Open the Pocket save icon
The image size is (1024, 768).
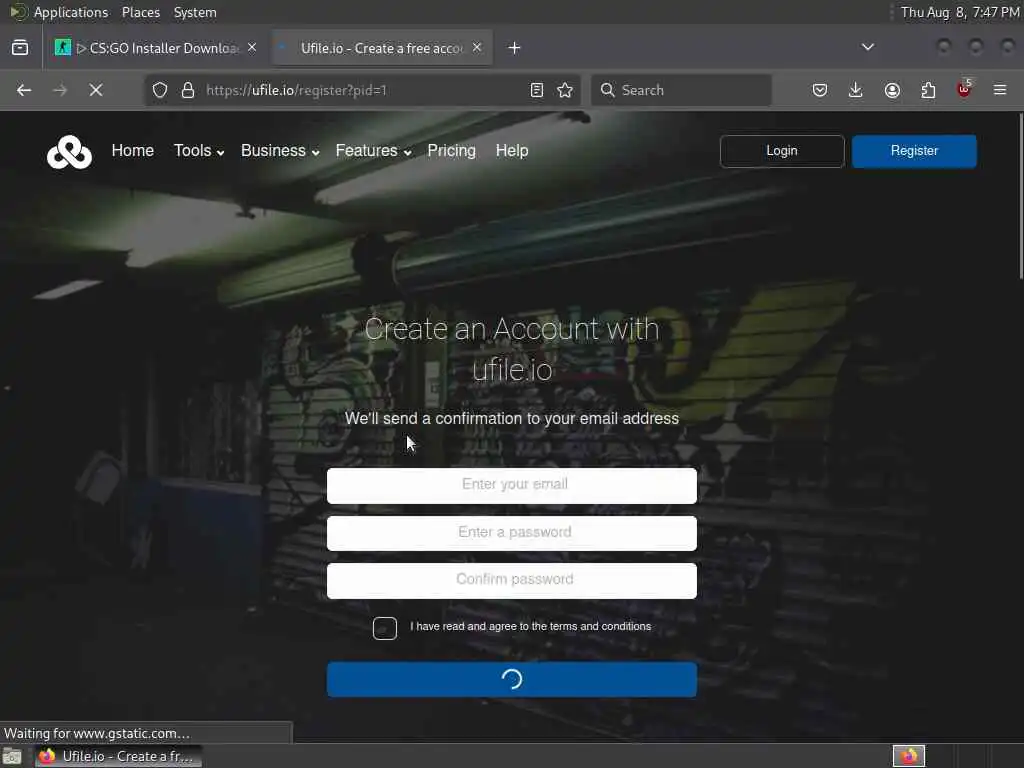(820, 90)
